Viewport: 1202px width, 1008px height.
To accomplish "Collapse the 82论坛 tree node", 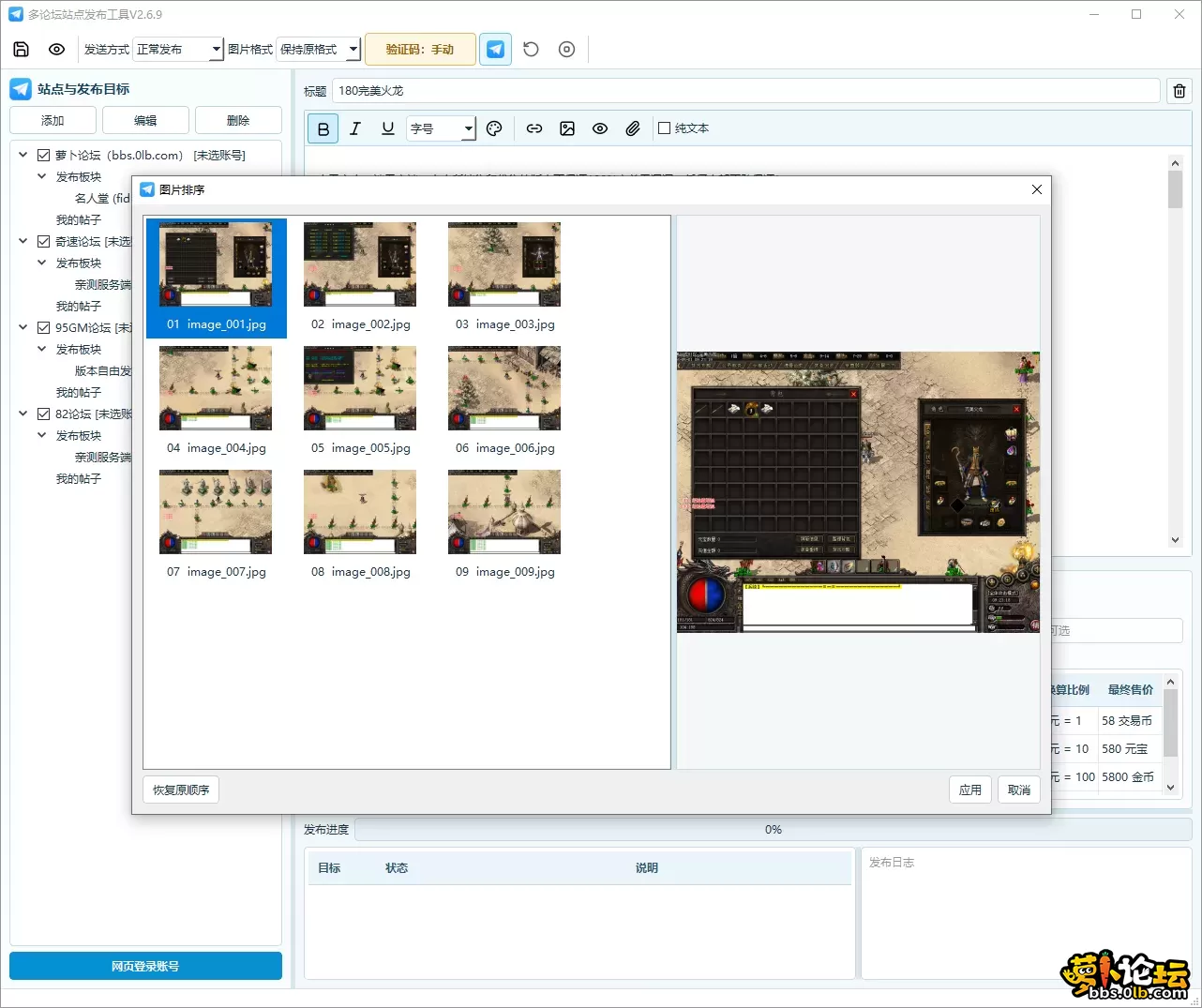I will coord(23,414).
